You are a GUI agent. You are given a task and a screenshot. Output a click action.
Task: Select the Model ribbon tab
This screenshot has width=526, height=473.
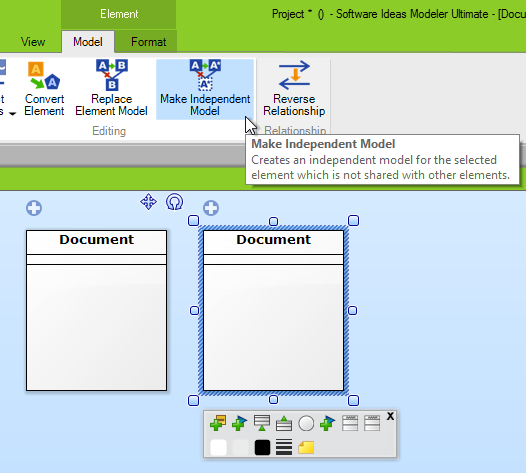point(88,42)
